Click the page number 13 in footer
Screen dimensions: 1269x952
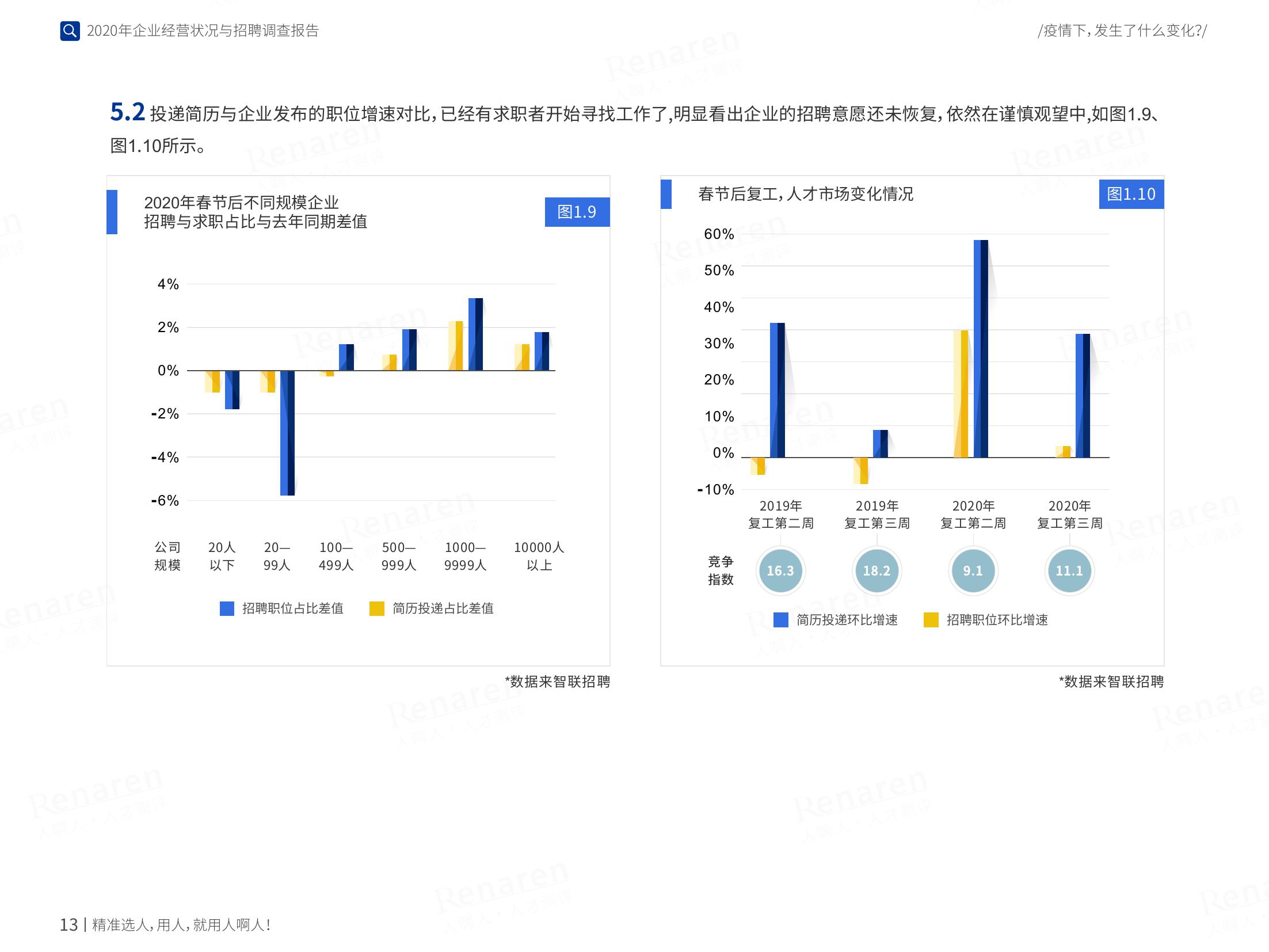tap(68, 924)
